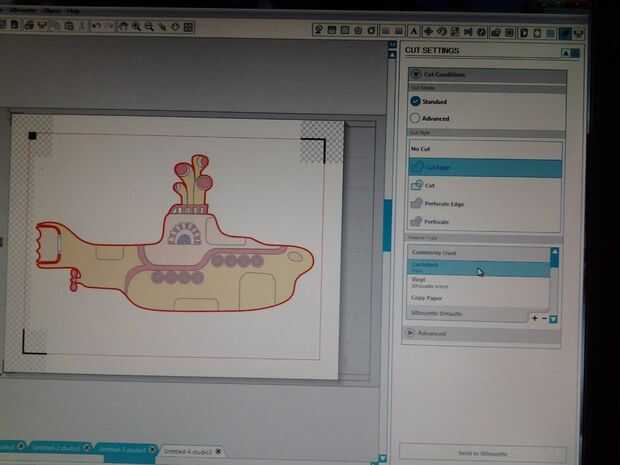Click the Send to Silhouette button

(483, 453)
